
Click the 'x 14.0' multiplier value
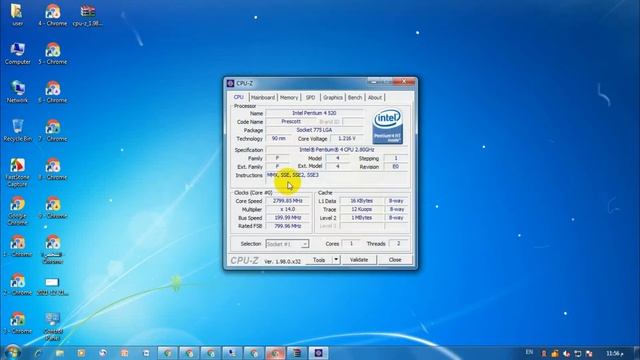288,209
